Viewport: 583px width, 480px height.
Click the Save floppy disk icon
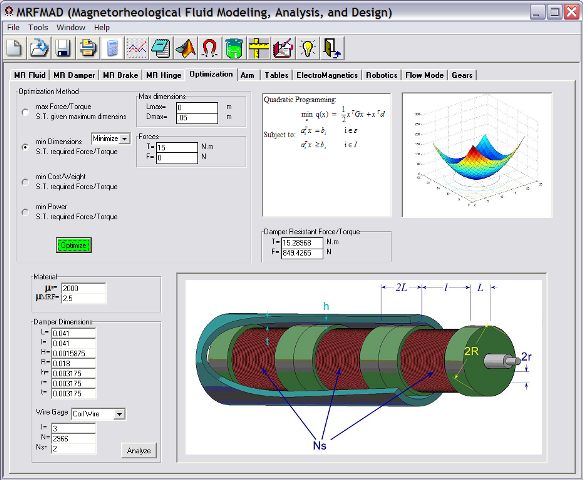(63, 48)
